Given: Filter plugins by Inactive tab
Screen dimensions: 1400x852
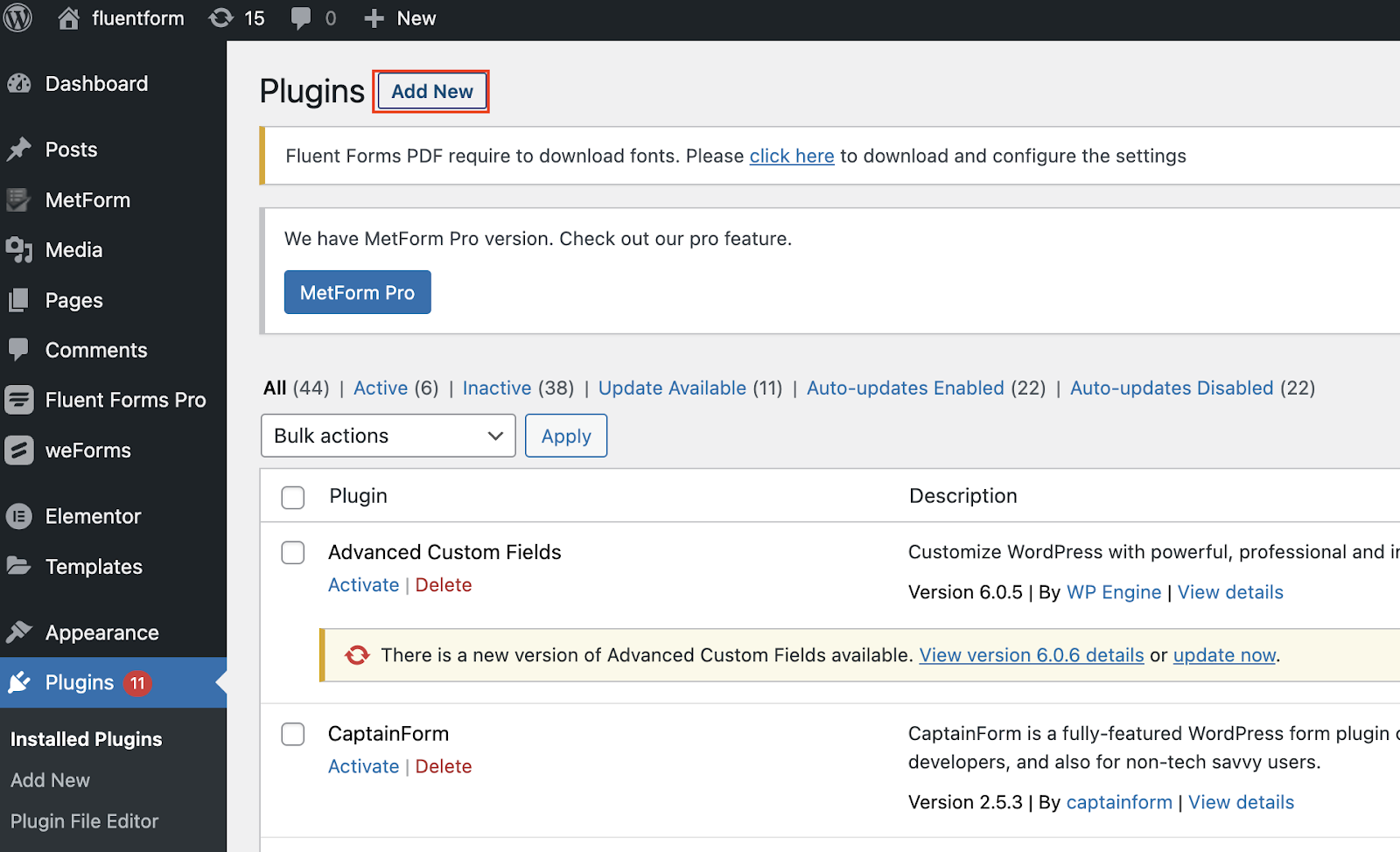Looking at the screenshot, I should (x=496, y=388).
